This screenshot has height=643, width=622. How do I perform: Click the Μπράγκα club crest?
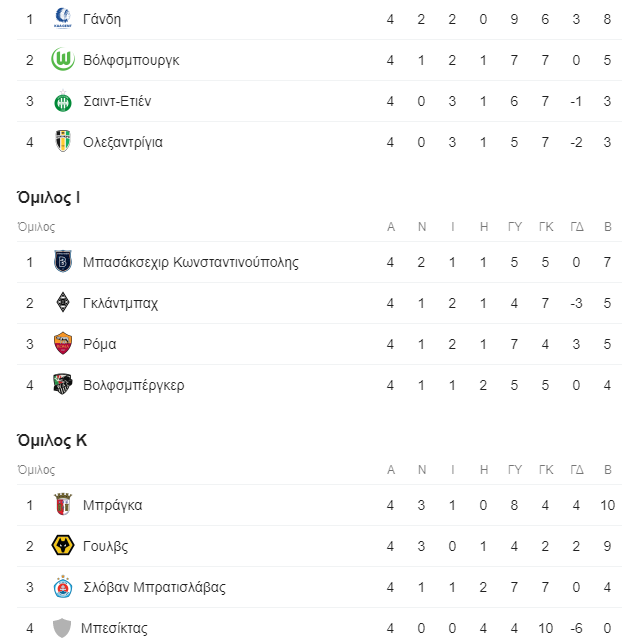(x=63, y=504)
